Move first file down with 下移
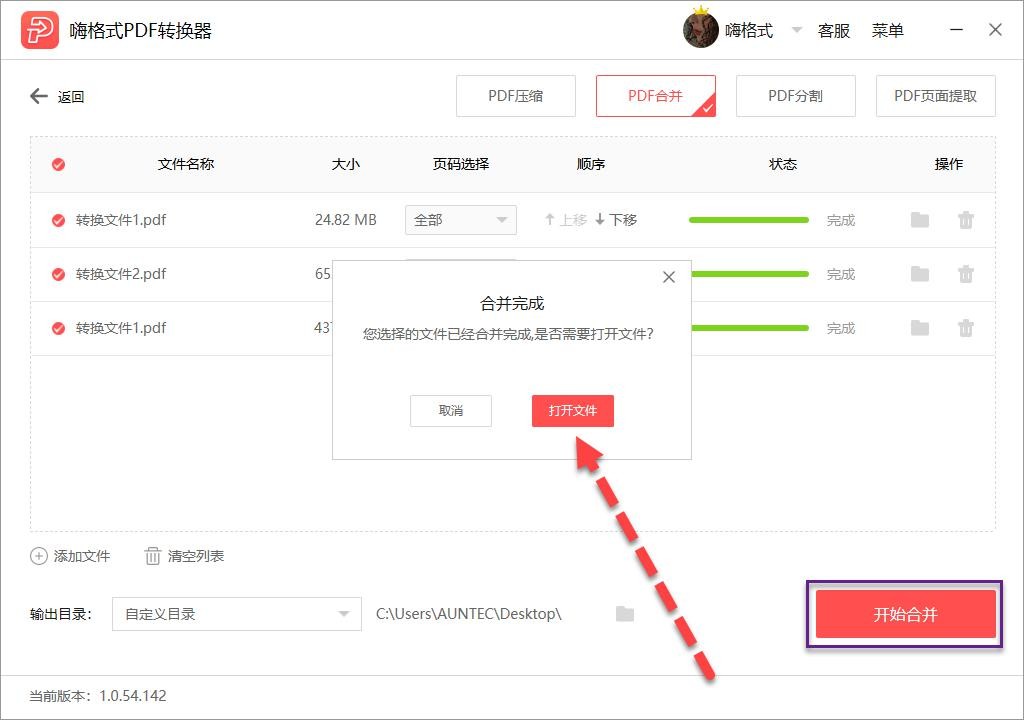Image resolution: width=1024 pixels, height=720 pixels. coord(616,220)
